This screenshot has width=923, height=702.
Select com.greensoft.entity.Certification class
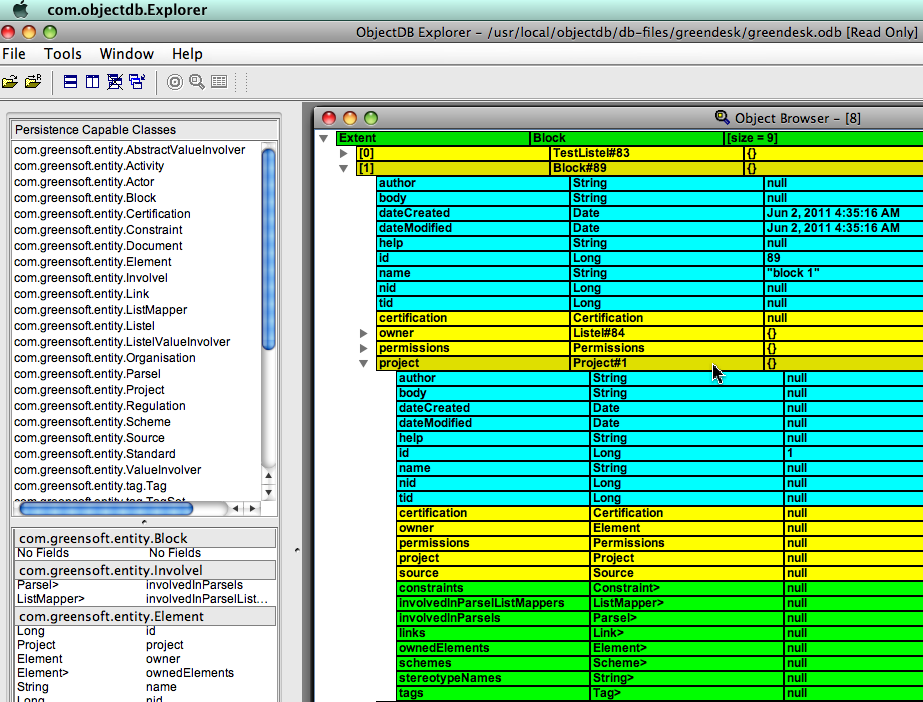(x=102, y=214)
